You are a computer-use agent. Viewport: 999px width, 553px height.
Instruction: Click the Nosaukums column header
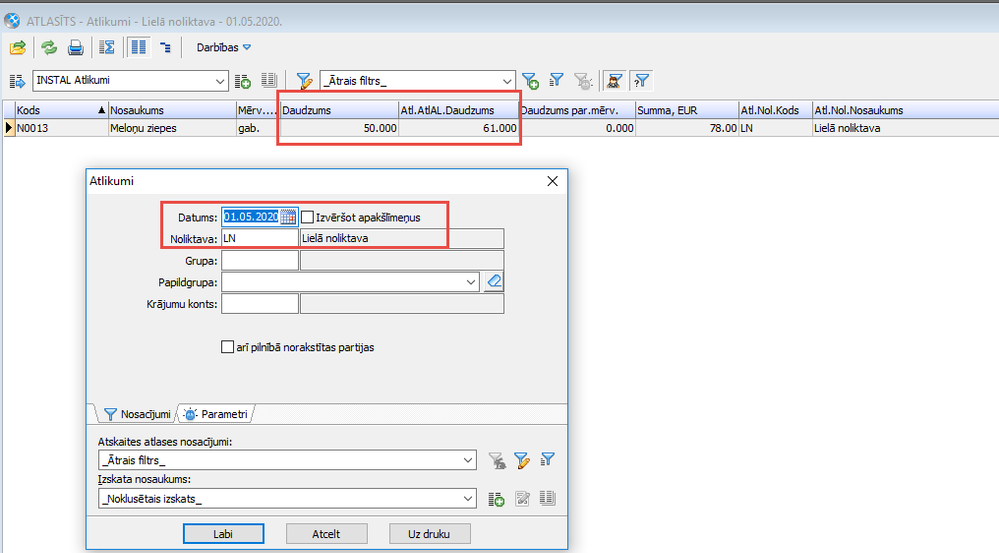pos(172,110)
